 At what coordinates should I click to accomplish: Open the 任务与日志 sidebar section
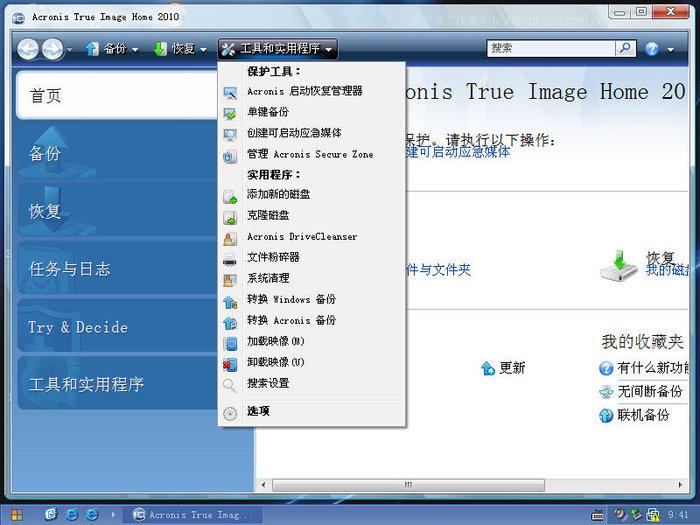117,269
